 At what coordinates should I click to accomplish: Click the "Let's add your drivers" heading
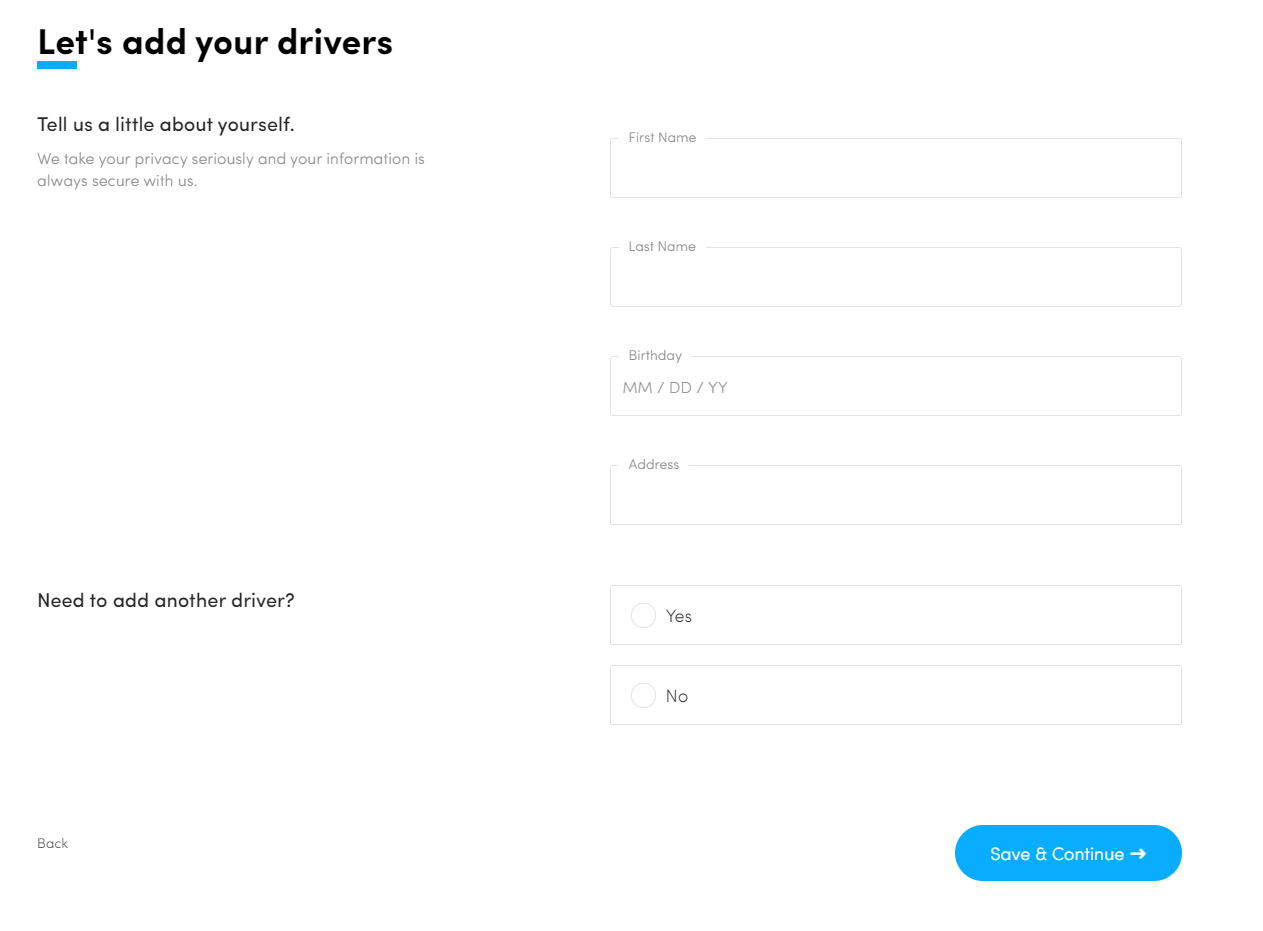click(215, 42)
